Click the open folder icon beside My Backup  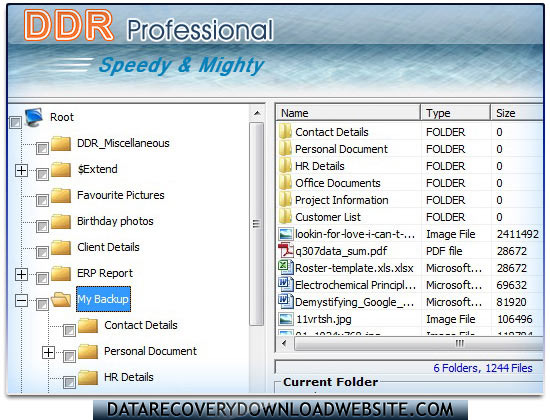coord(61,299)
